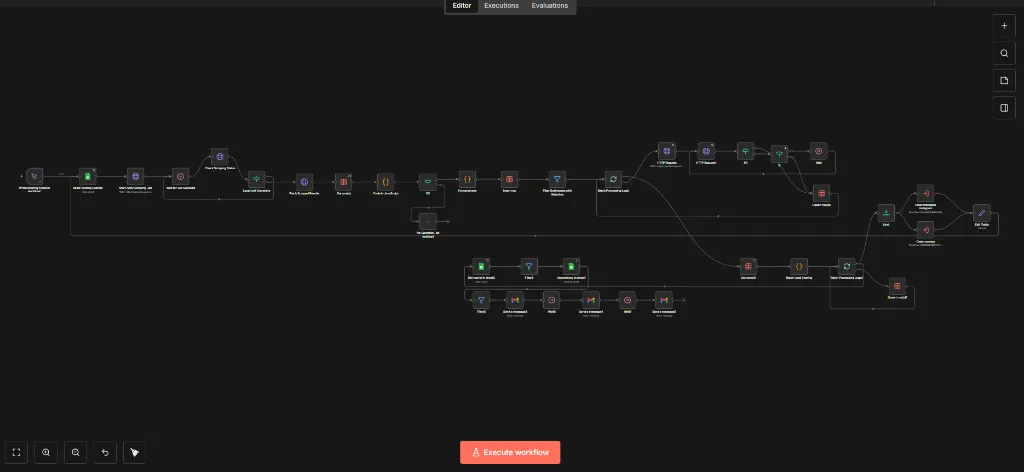The height and width of the screenshot is (472, 1024).
Task: Select the red table node before Filter Businesses
Action: point(509,179)
